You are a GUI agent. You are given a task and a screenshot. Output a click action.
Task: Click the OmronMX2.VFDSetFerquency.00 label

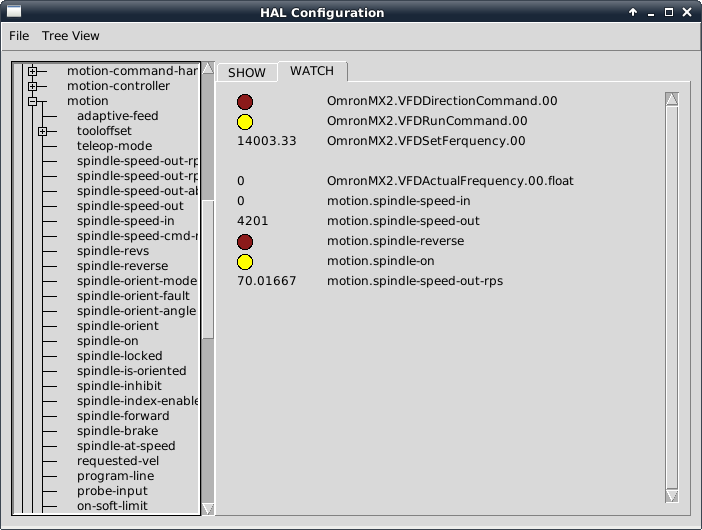click(426, 141)
